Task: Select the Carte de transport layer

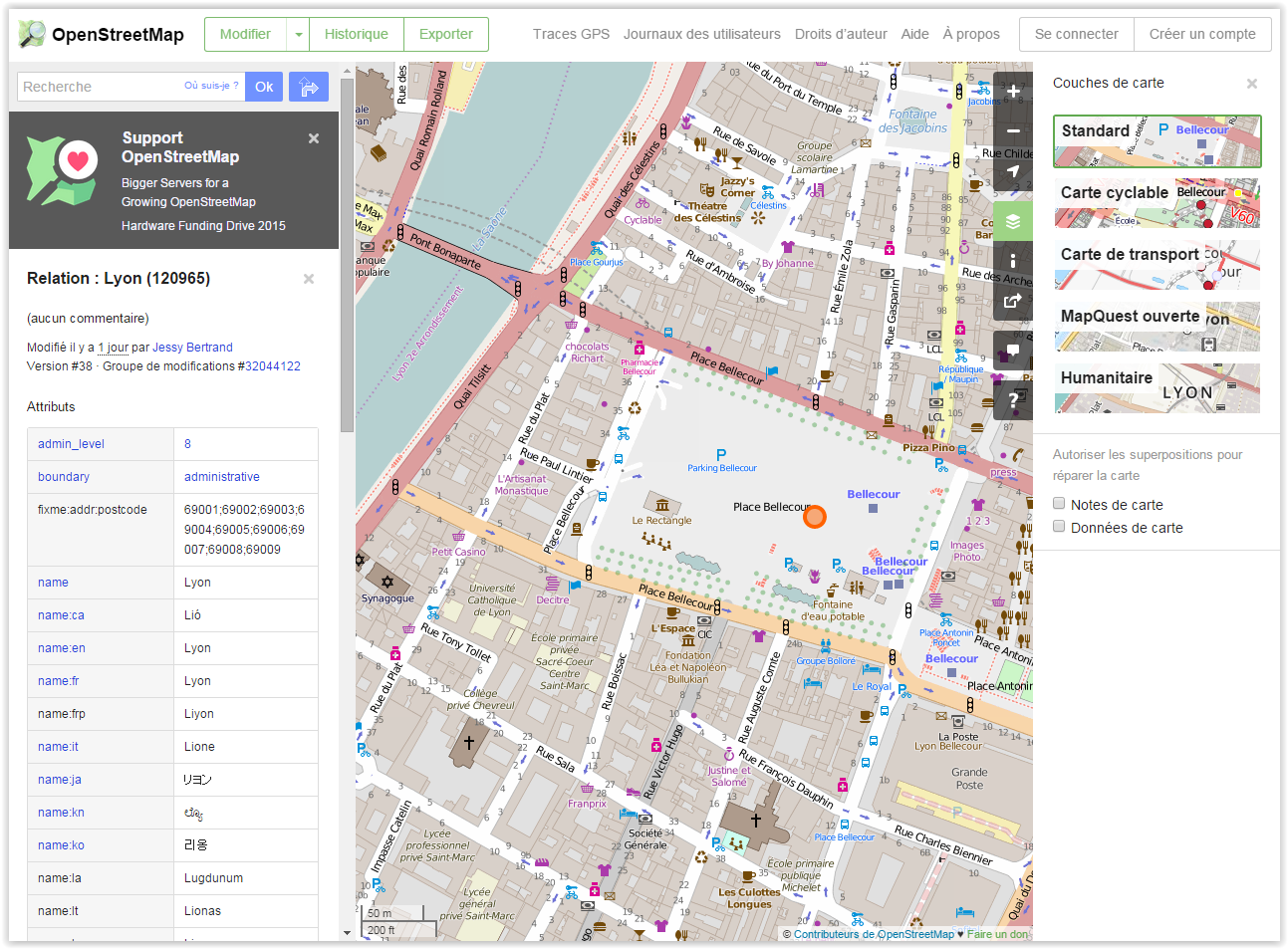Action: (x=1158, y=265)
